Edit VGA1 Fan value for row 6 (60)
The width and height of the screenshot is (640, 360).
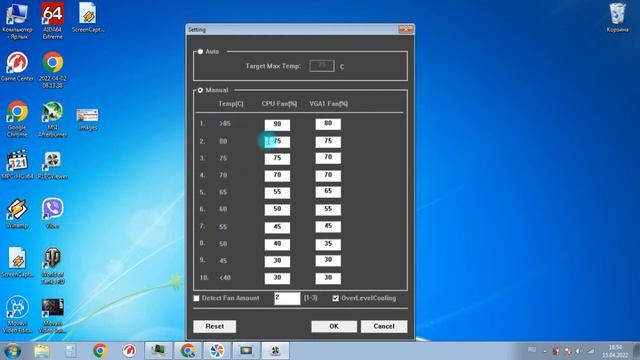click(328, 209)
